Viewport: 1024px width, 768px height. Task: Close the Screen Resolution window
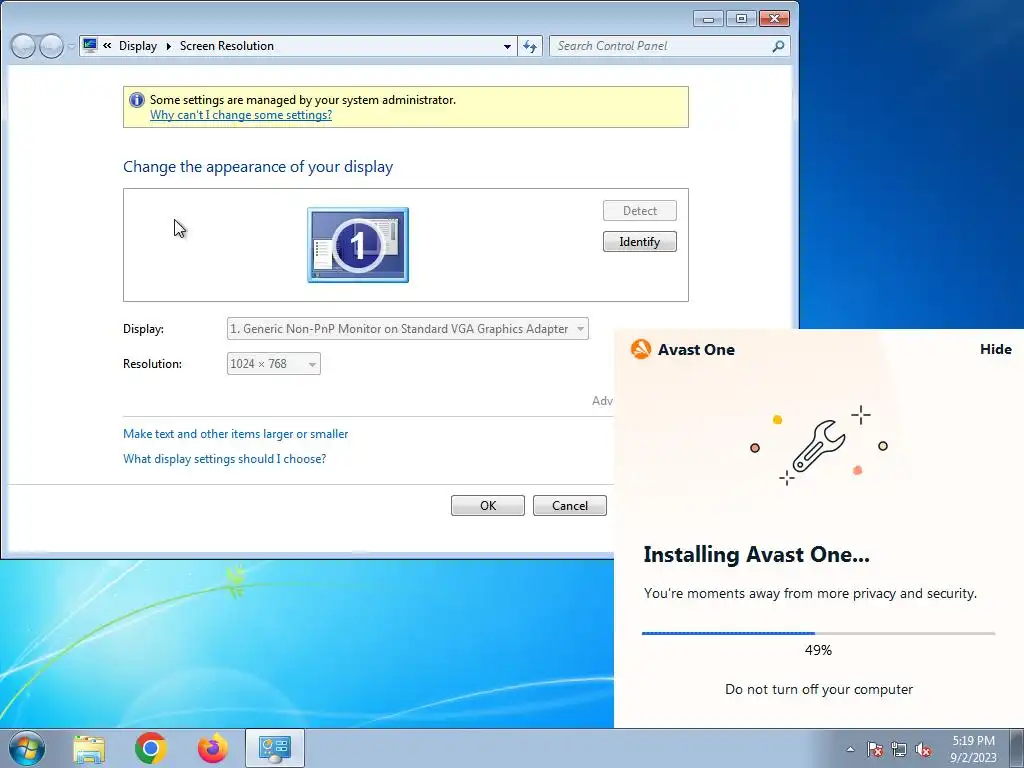(774, 18)
